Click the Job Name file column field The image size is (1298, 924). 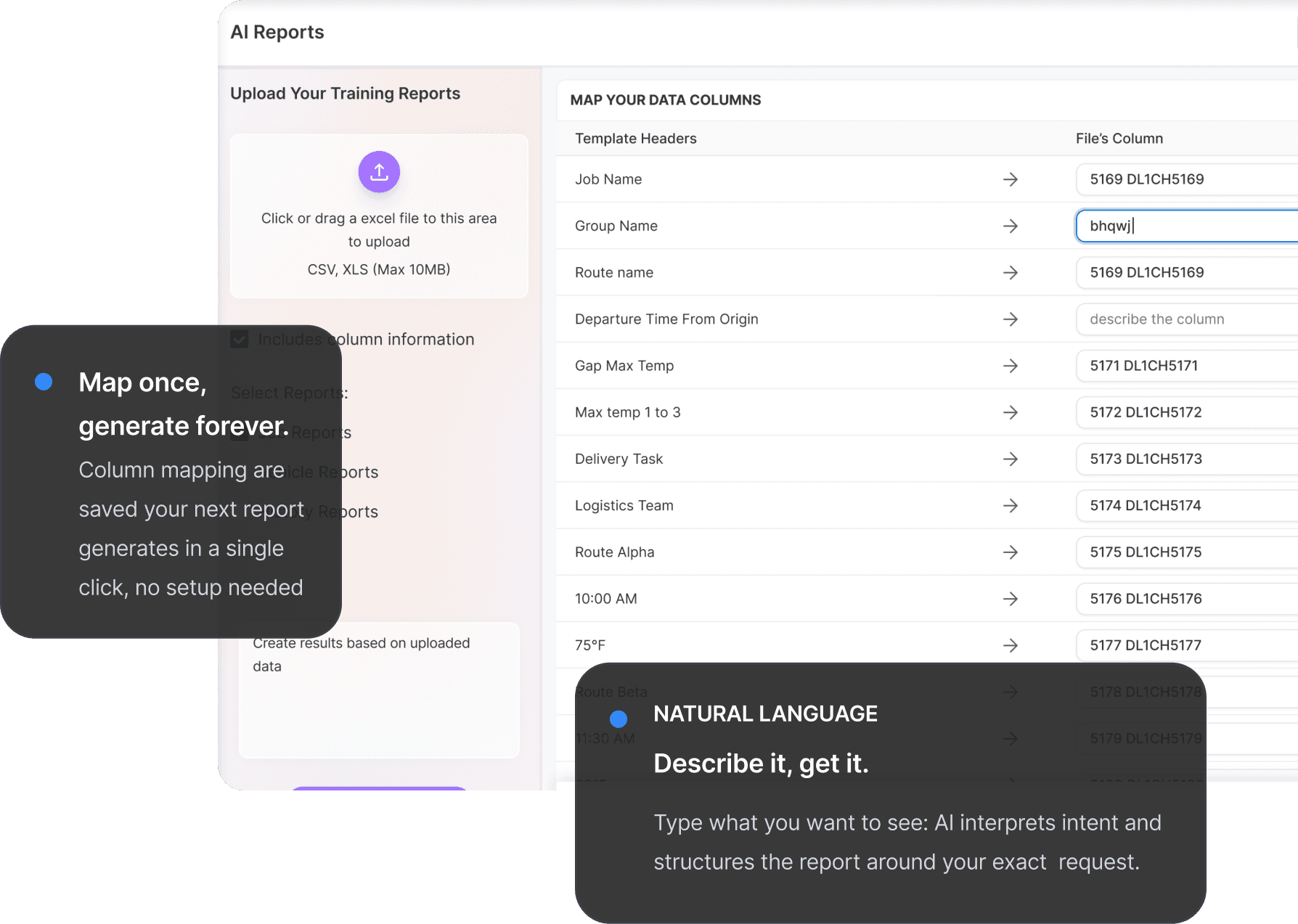1186,179
